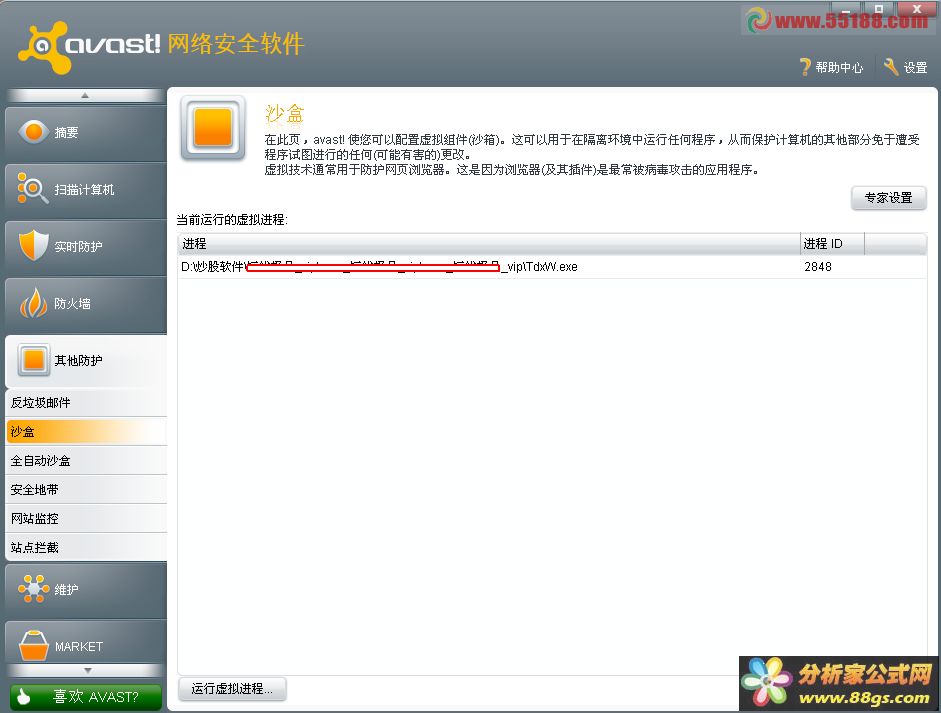Close the avast window
This screenshot has width=941, height=713.
point(916,10)
